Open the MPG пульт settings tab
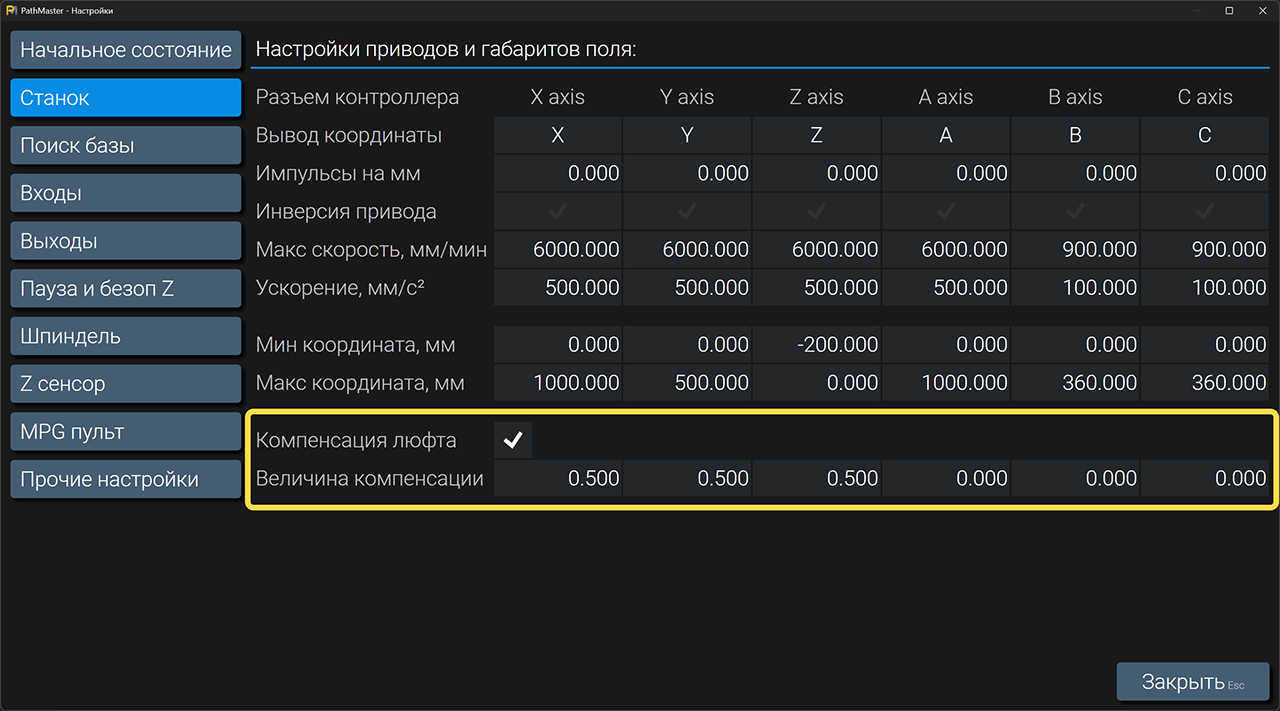This screenshot has height=711, width=1280. tap(126, 432)
